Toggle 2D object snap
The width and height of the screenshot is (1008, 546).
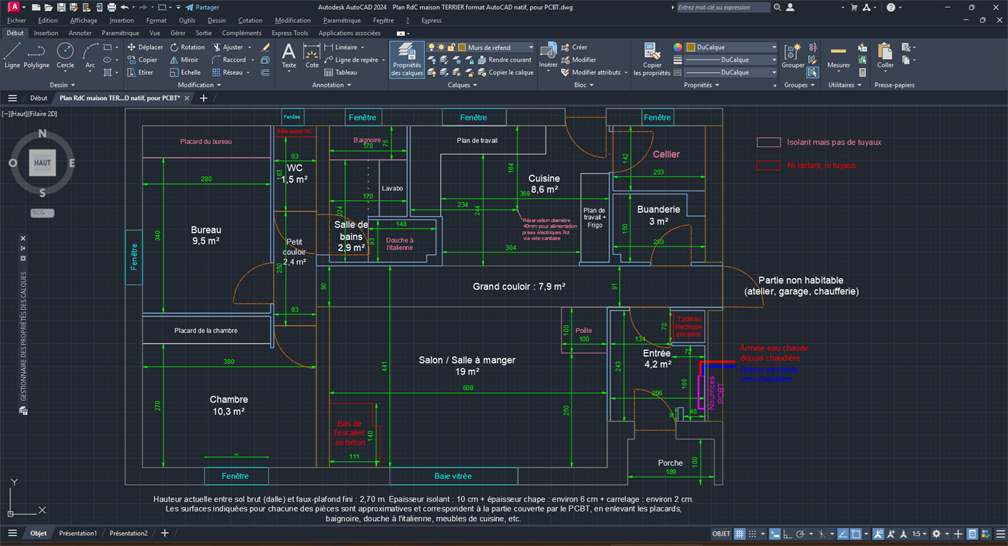tap(856, 534)
